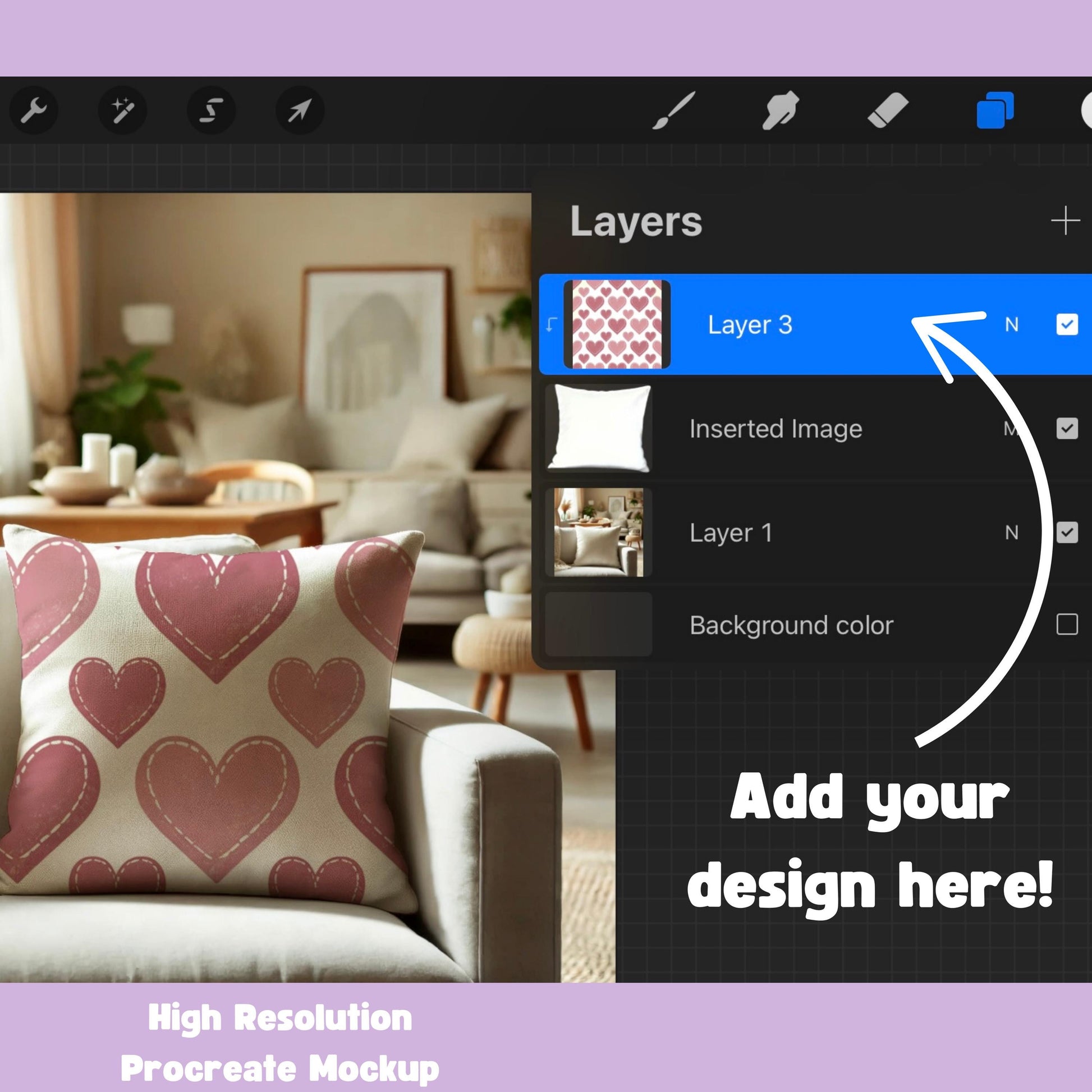
Task: Select the Inserted Image layer name
Action: (776, 429)
